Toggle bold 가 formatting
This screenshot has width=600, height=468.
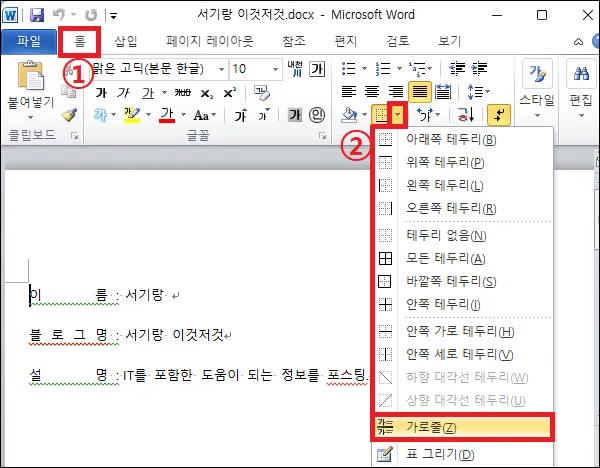click(x=101, y=93)
